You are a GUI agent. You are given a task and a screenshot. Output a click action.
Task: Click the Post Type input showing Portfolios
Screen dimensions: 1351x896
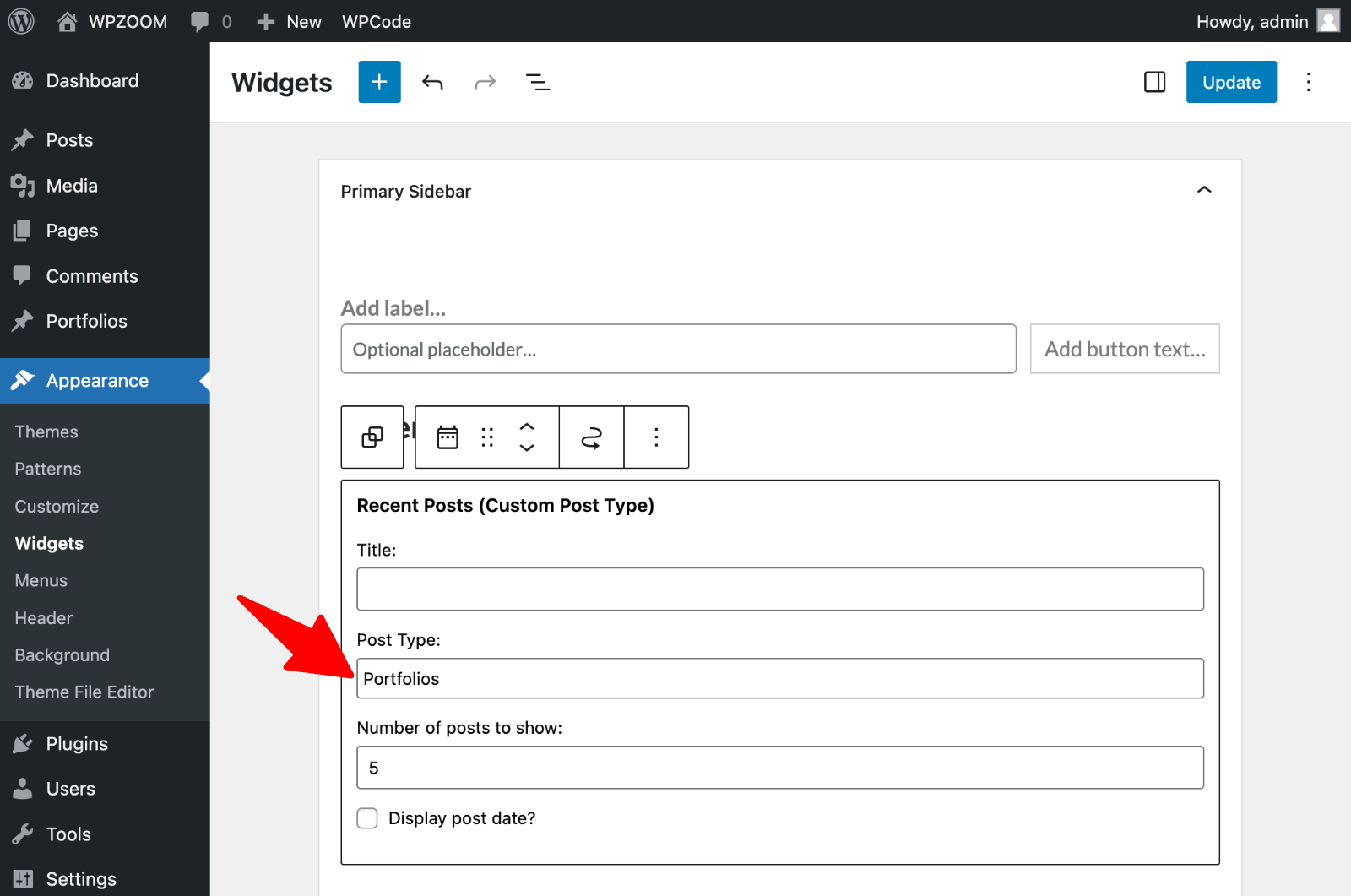coord(780,678)
